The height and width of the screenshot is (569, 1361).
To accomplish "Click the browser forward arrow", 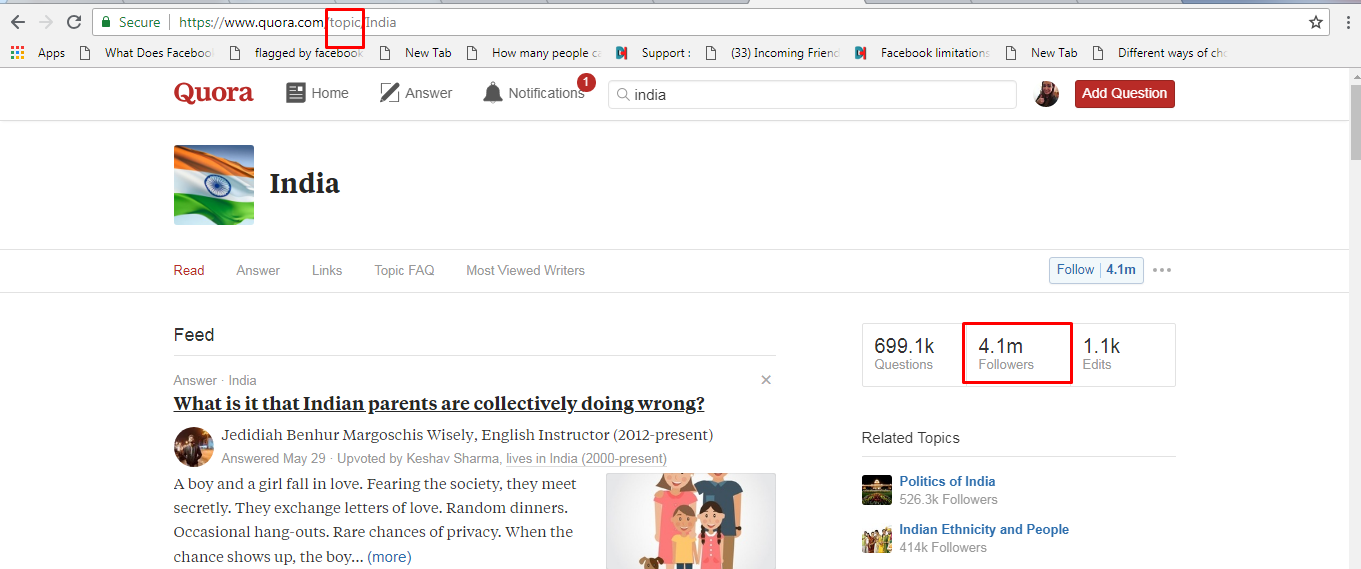I will click(46, 22).
